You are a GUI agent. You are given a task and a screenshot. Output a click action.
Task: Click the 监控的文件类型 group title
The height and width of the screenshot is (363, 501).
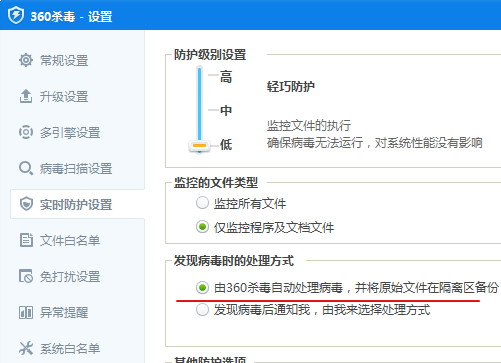pos(216,183)
